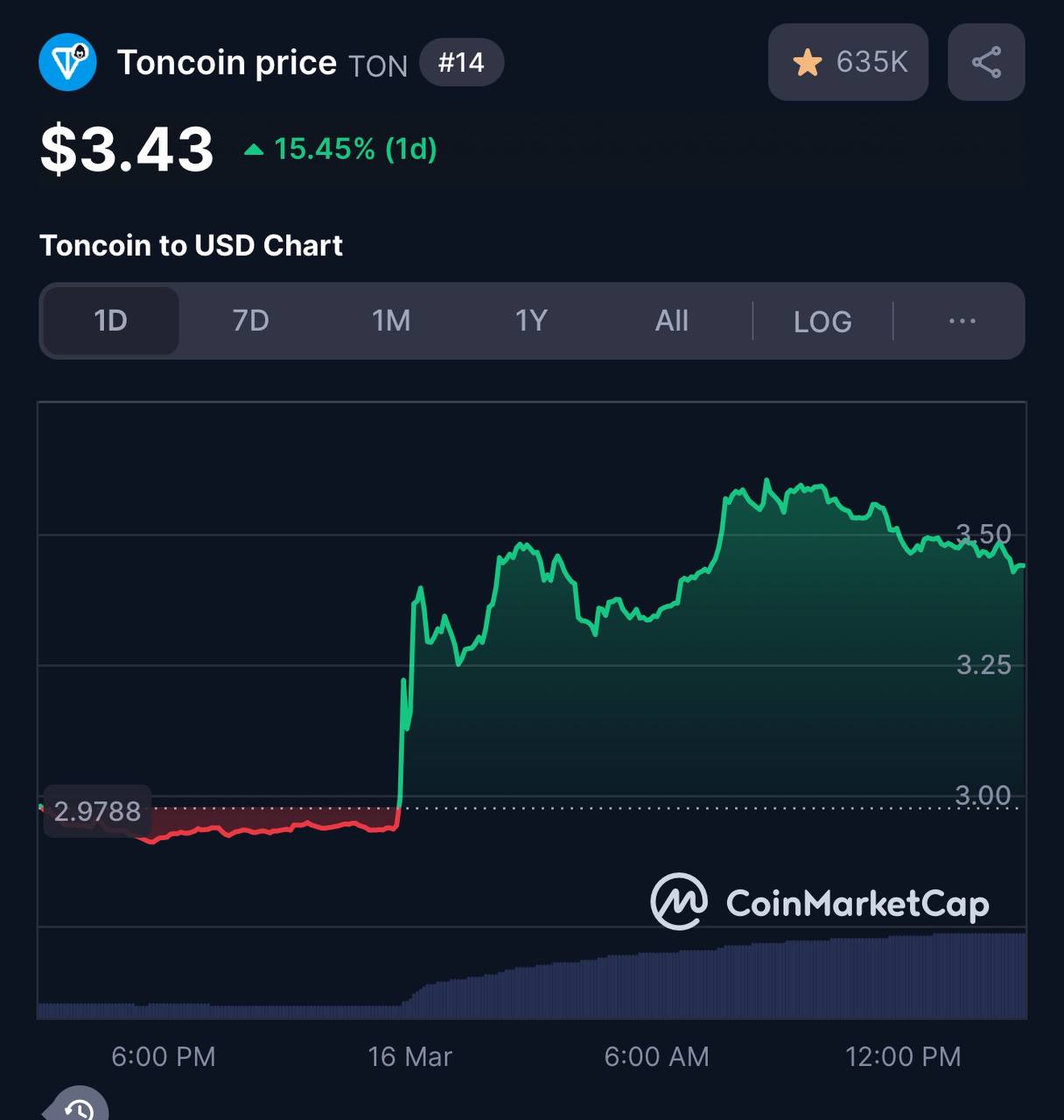
Task: Select the 1D chart range tab
Action: (x=111, y=320)
